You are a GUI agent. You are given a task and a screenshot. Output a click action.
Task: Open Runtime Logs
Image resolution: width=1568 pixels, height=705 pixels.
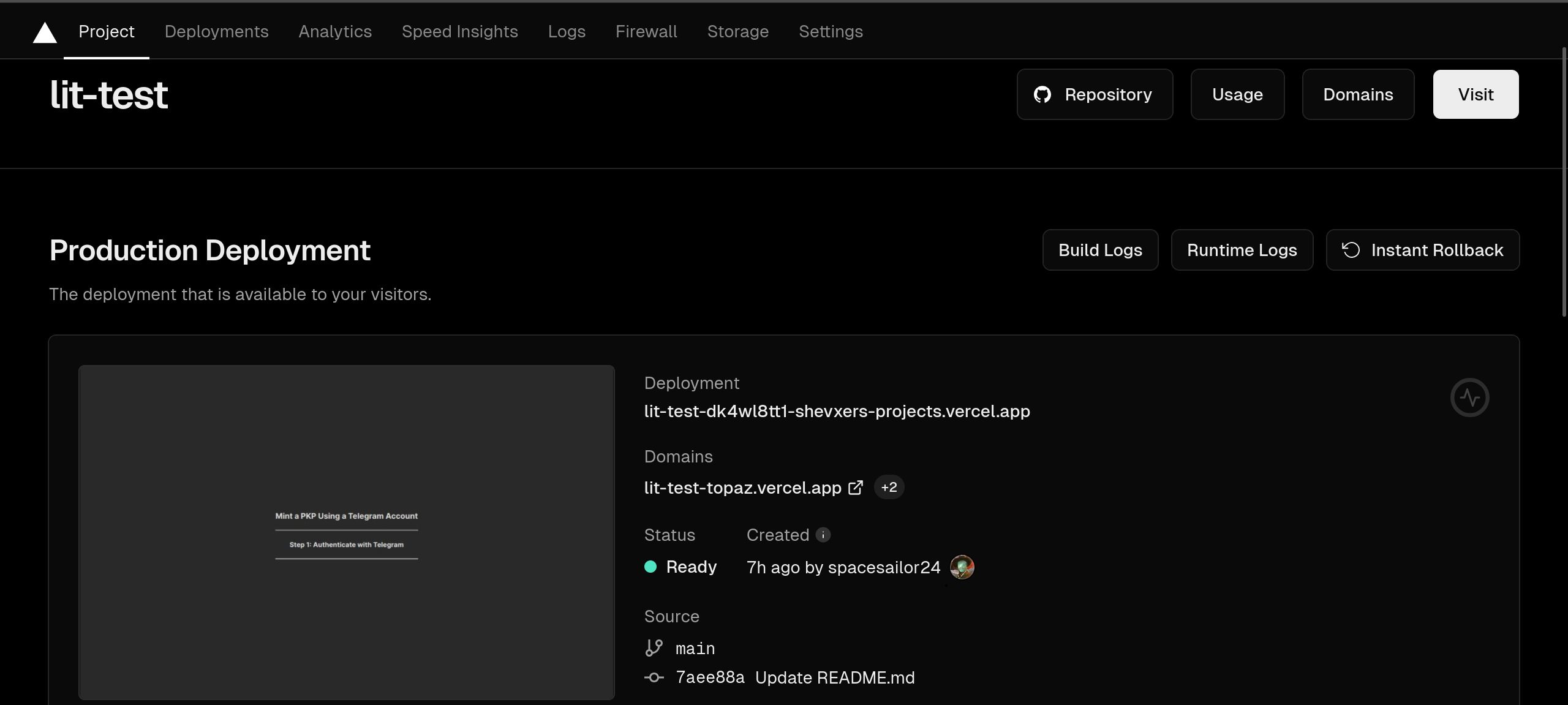click(1242, 250)
